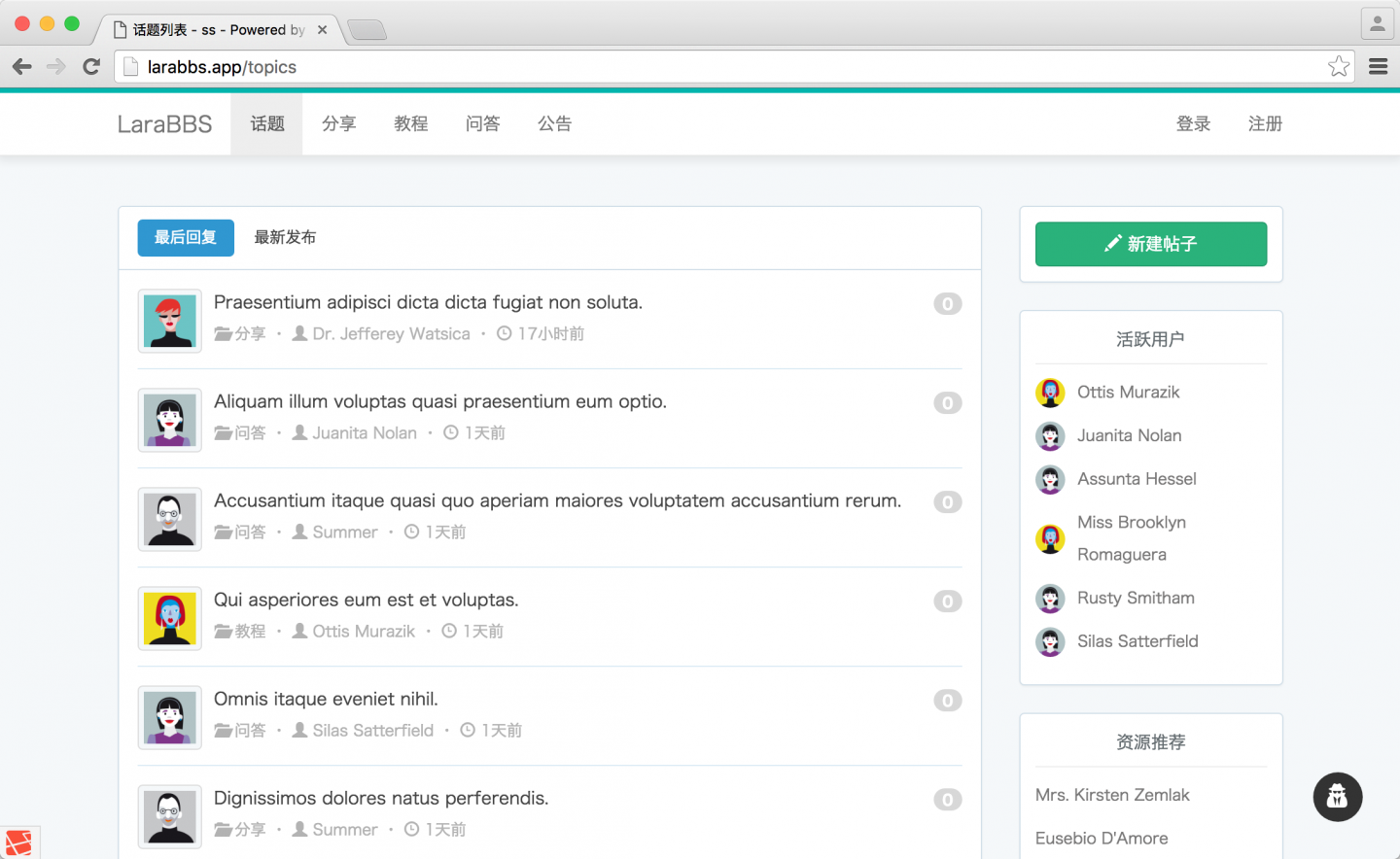This screenshot has height=859, width=1400.
Task: Open the Mrs. Kirsten Zemlak resource link
Action: pyautogui.click(x=1112, y=795)
